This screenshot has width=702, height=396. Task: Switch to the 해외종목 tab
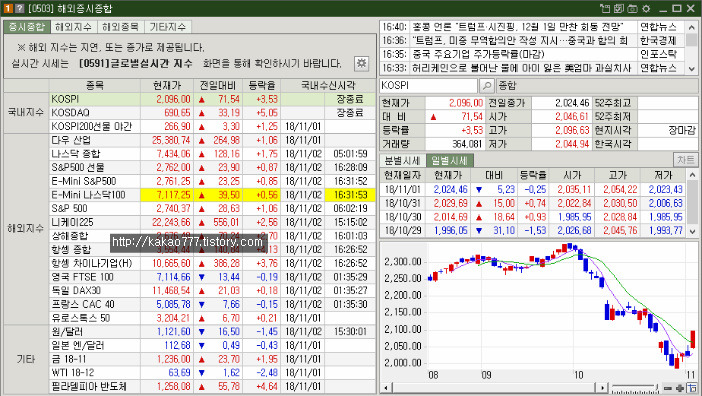[x=120, y=27]
